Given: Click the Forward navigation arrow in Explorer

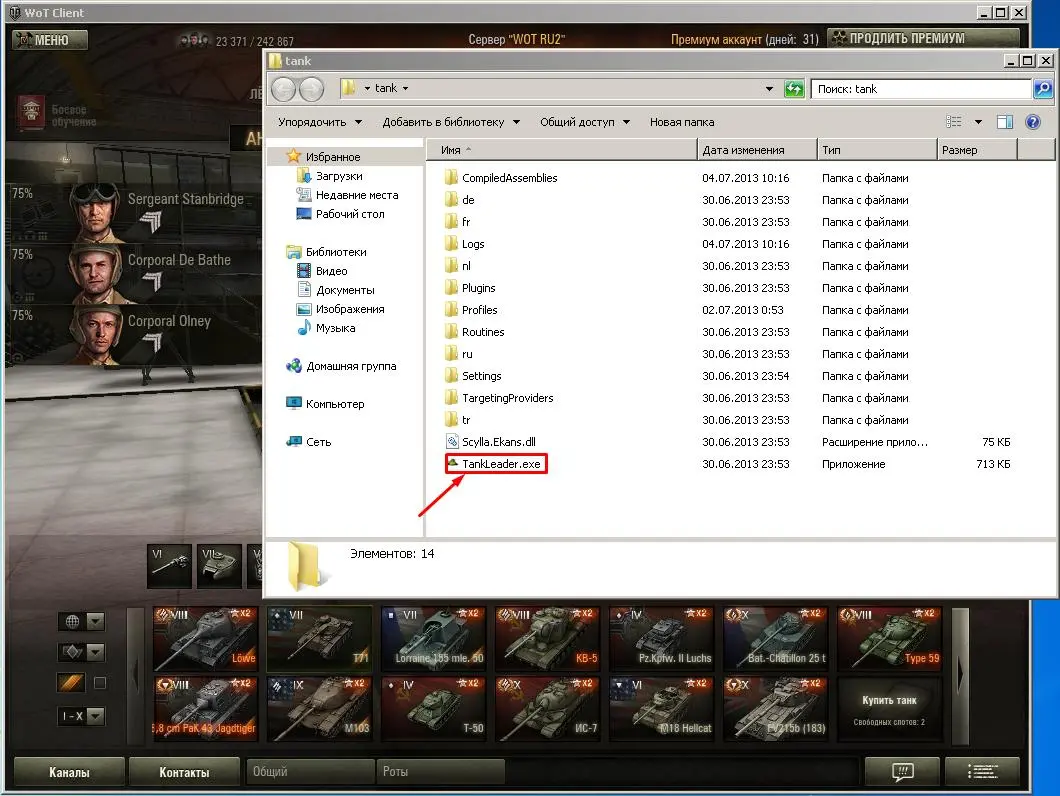Looking at the screenshot, I should coord(312,89).
